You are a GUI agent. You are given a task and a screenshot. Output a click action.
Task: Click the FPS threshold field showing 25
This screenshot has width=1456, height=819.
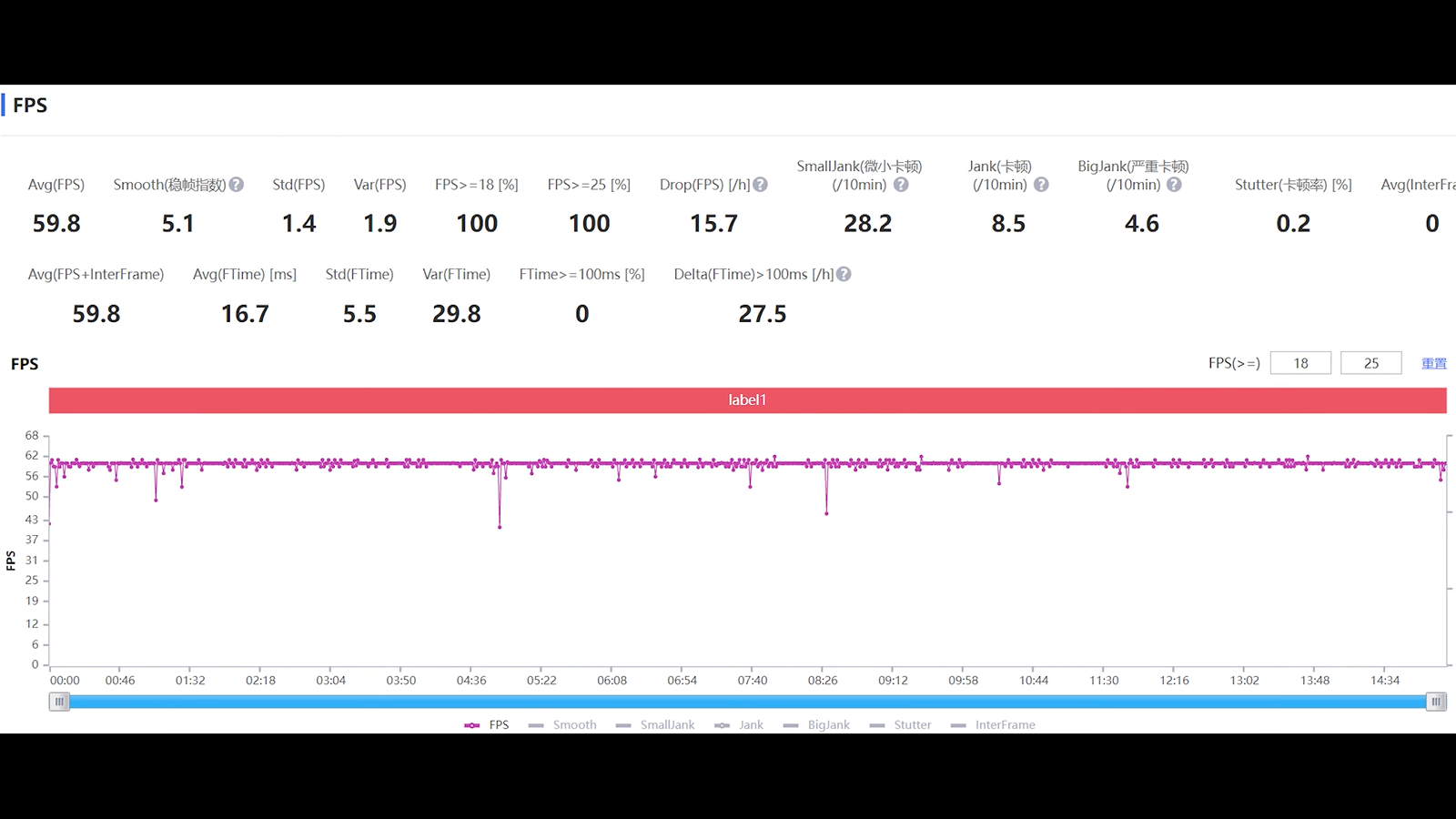click(x=1370, y=363)
